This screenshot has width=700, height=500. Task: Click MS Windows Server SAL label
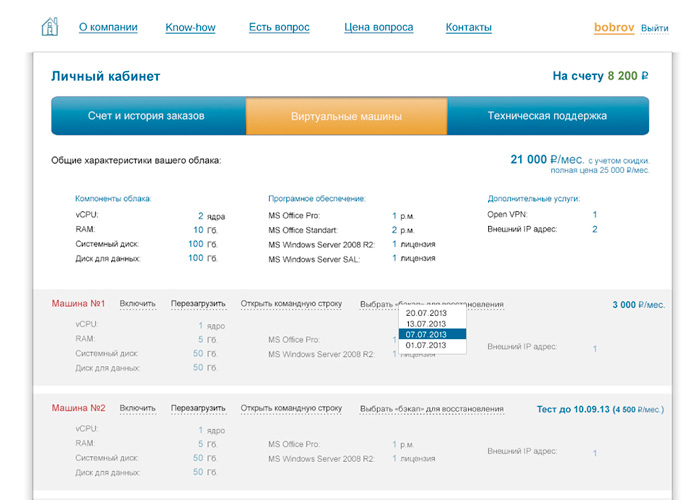314,259
